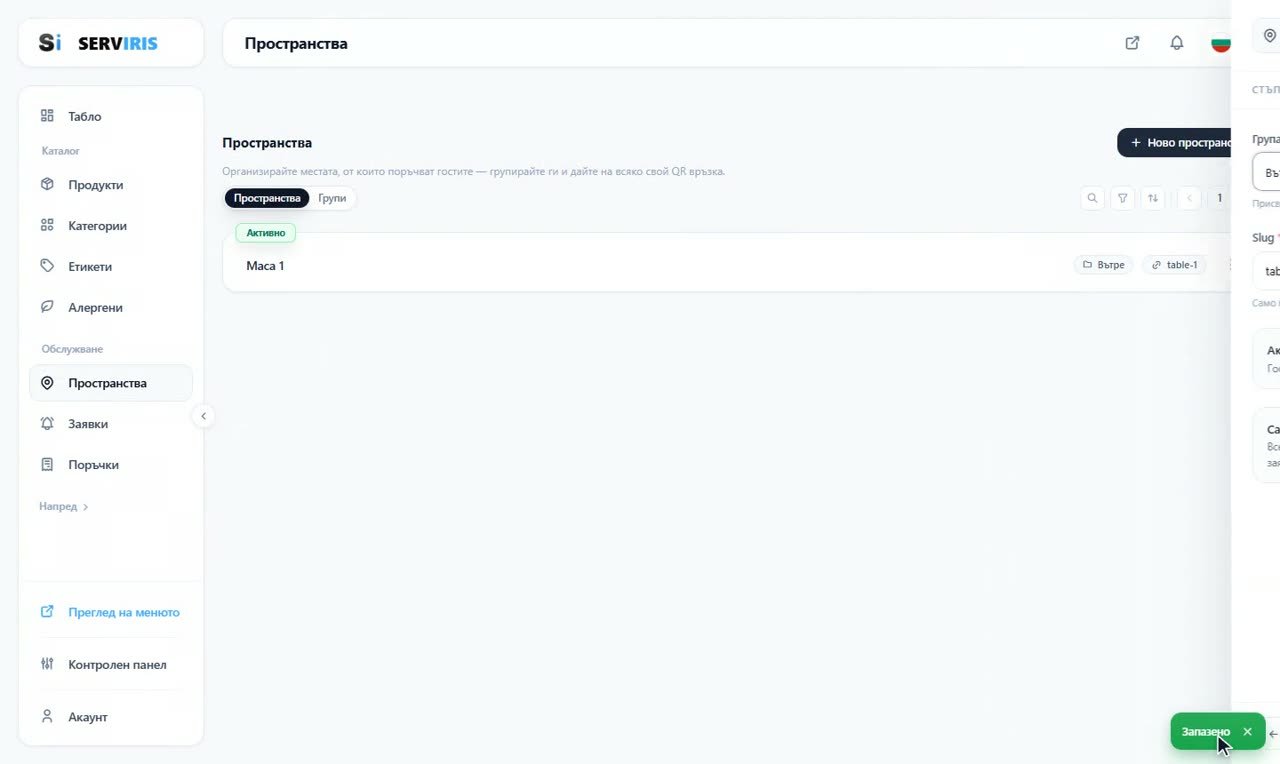Open Табло in the sidebar
Image resolution: width=1280 pixels, height=764 pixels.
(110, 116)
